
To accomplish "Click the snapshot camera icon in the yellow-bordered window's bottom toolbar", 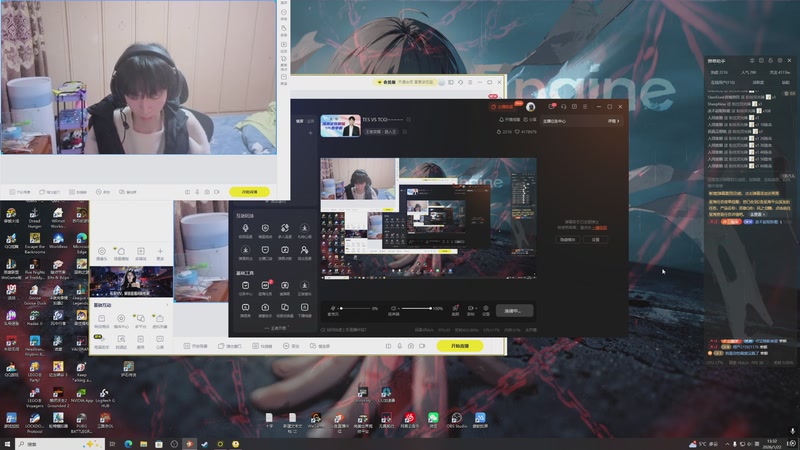I will point(411,346).
